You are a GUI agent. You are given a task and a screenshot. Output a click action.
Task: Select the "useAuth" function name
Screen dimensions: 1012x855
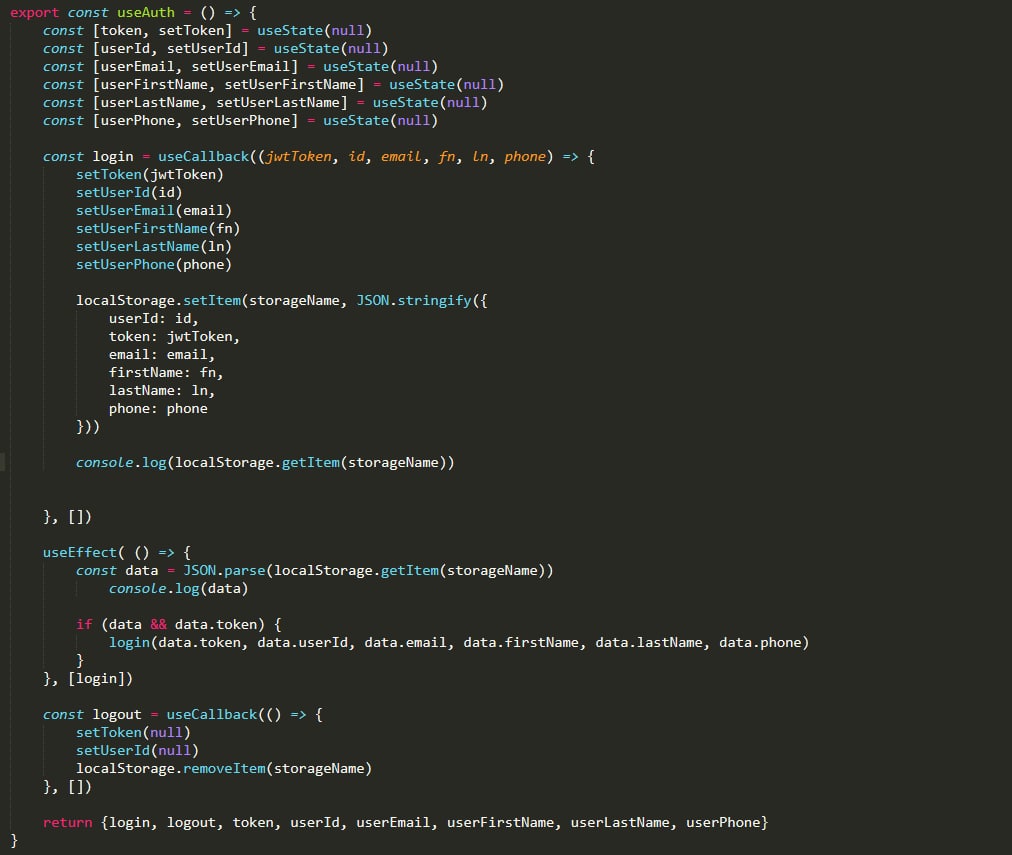tap(146, 12)
